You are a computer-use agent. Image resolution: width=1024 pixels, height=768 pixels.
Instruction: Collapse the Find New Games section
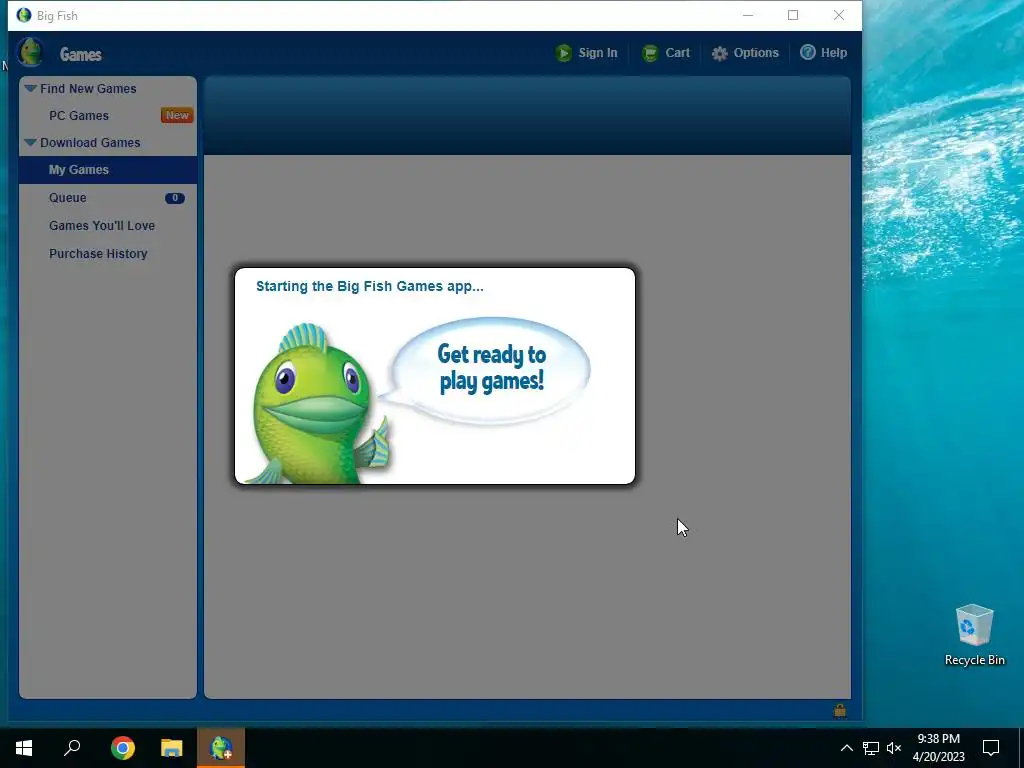[30, 88]
